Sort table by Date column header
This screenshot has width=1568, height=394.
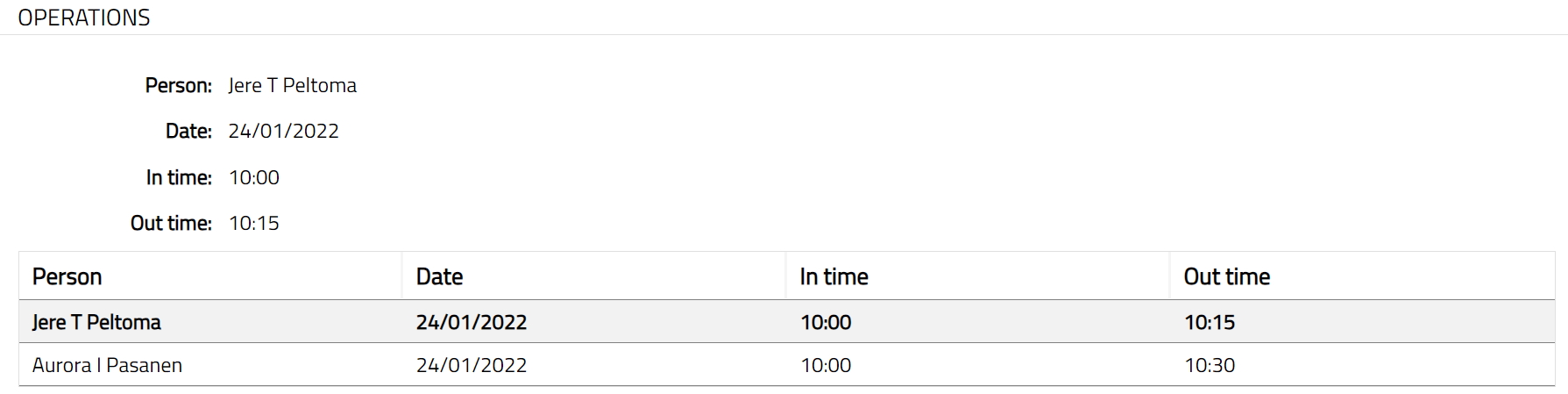click(x=439, y=277)
